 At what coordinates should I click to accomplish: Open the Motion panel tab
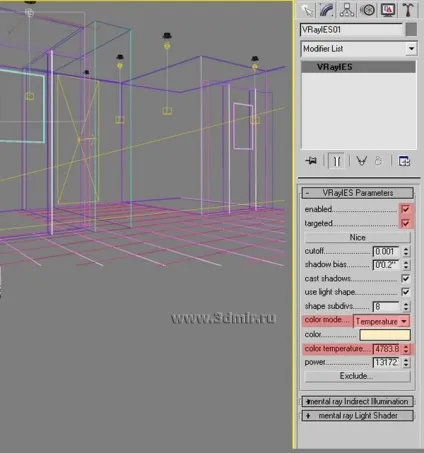367,10
